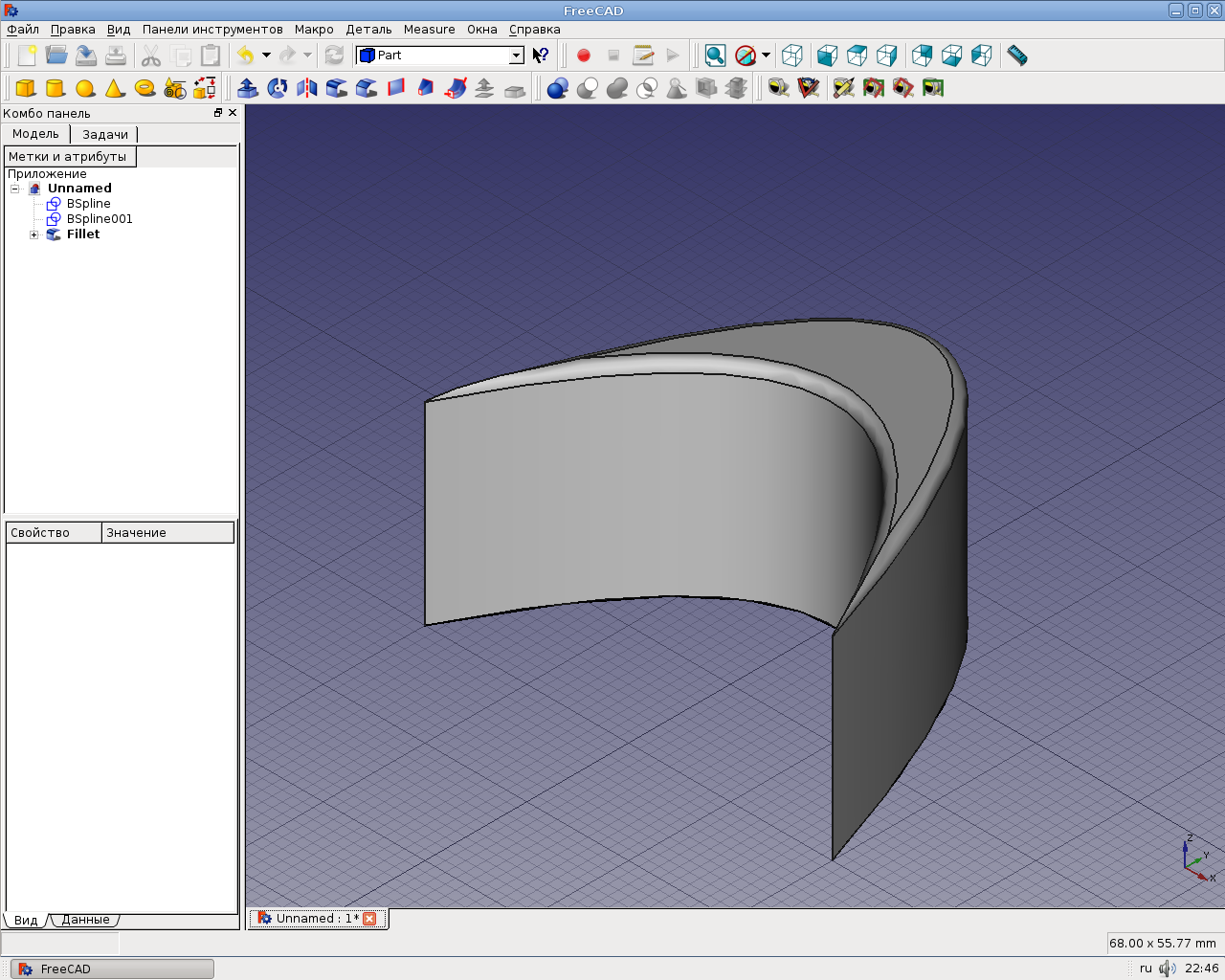1225x980 pixels.
Task: Click the Extrude tool icon
Action: click(x=248, y=88)
